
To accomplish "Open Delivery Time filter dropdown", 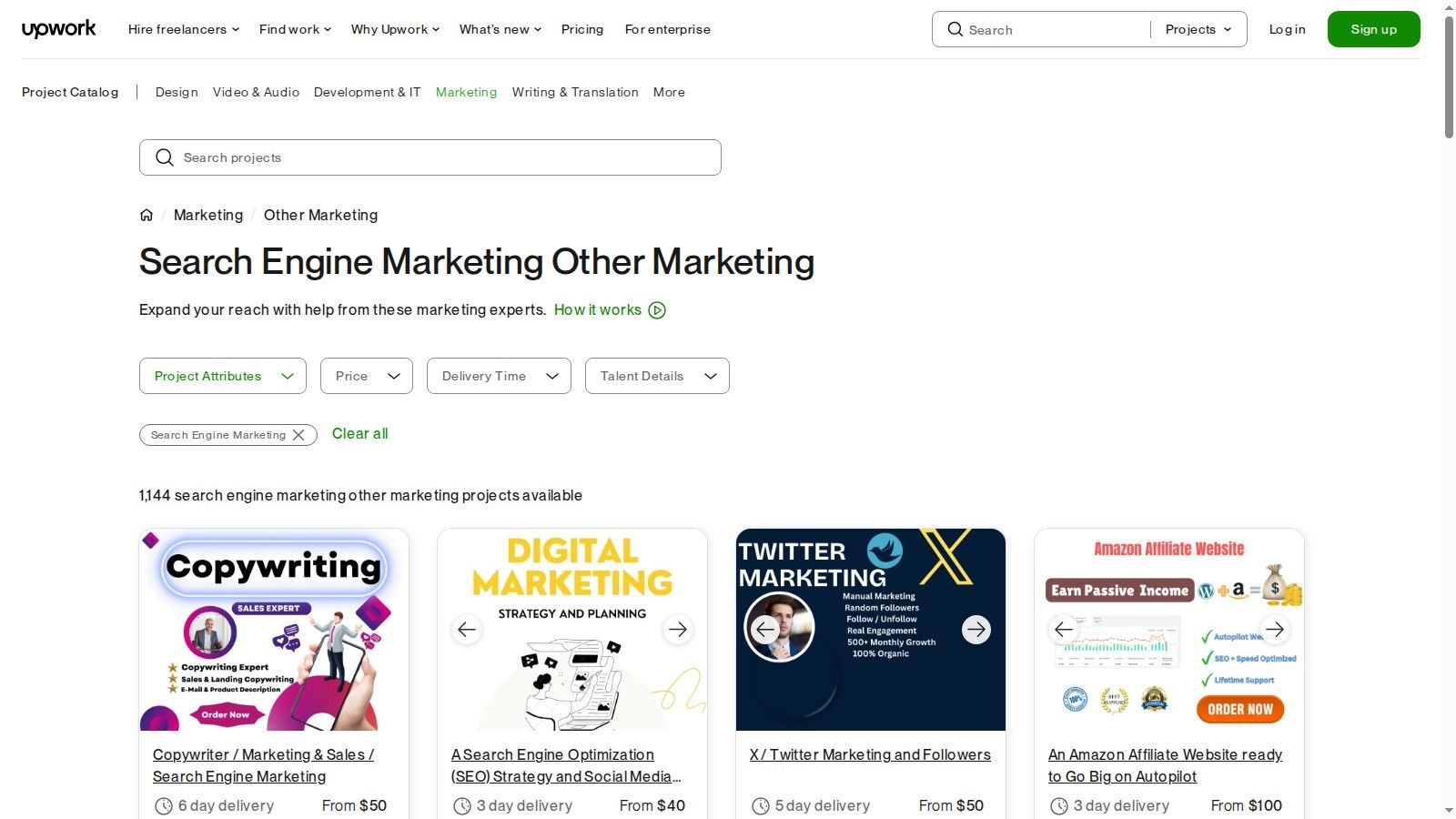I will (x=499, y=376).
